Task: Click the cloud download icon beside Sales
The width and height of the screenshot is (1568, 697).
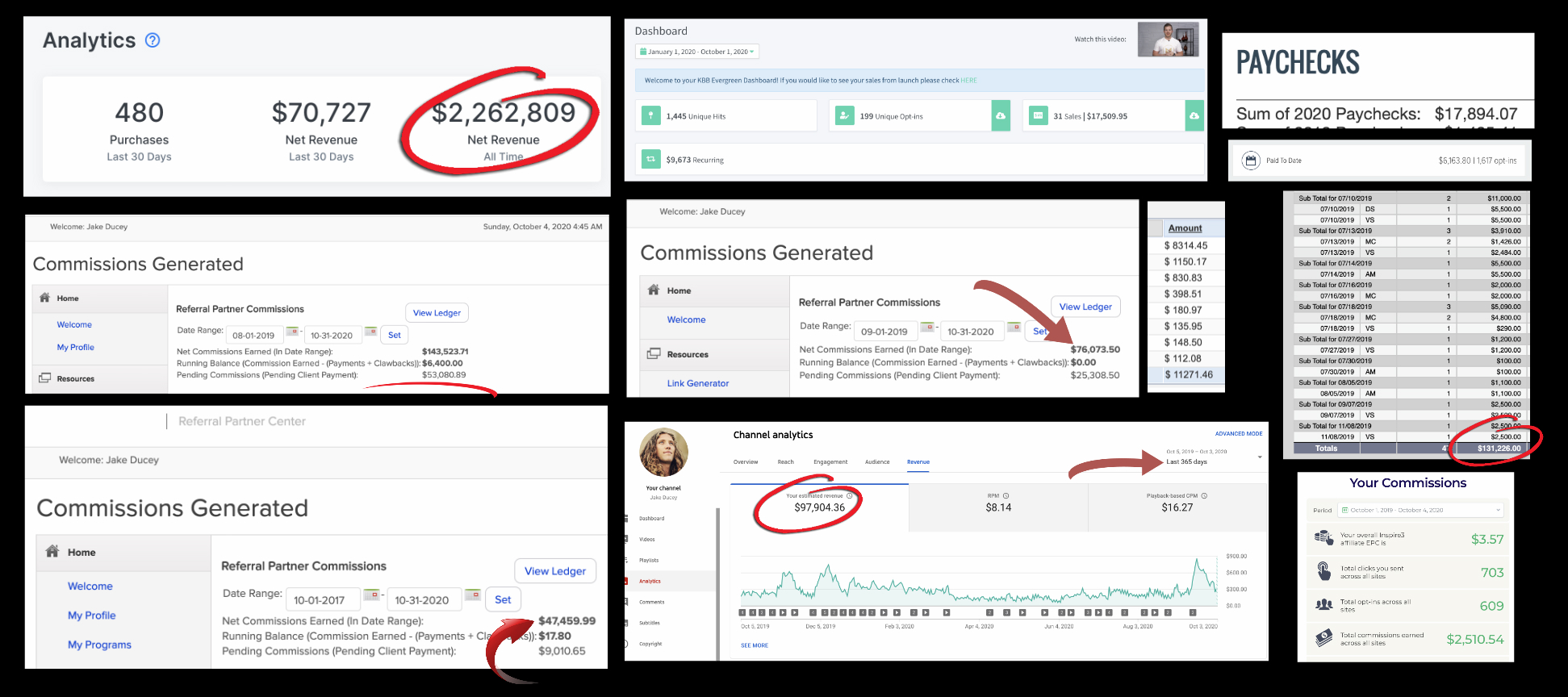Action: pyautogui.click(x=1194, y=116)
